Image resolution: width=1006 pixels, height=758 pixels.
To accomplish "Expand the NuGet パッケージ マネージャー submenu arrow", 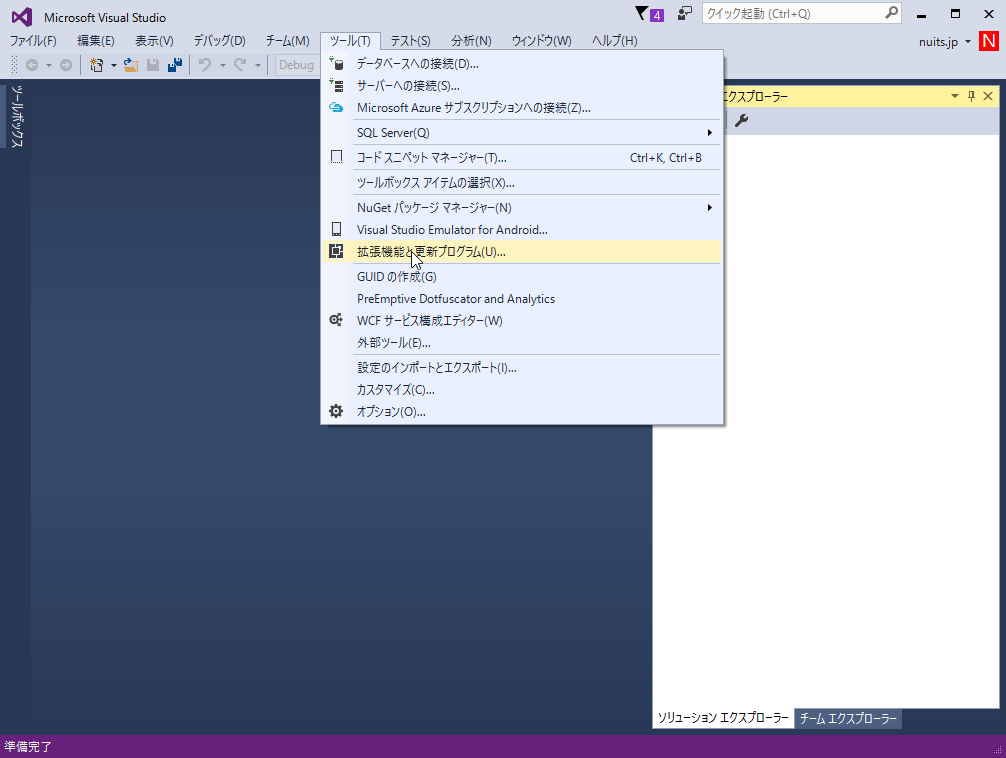I will tap(710, 207).
